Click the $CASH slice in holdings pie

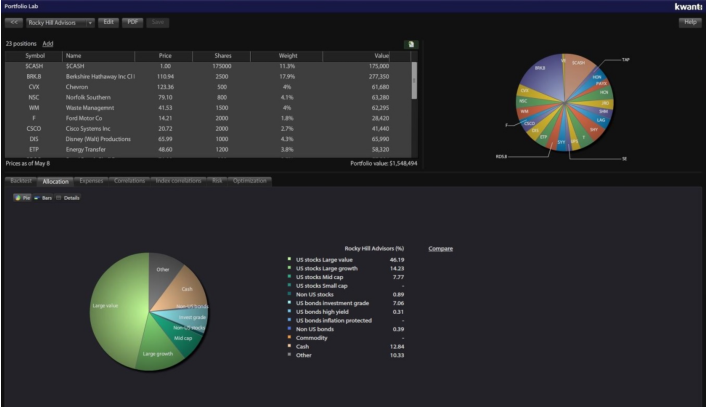tap(578, 70)
